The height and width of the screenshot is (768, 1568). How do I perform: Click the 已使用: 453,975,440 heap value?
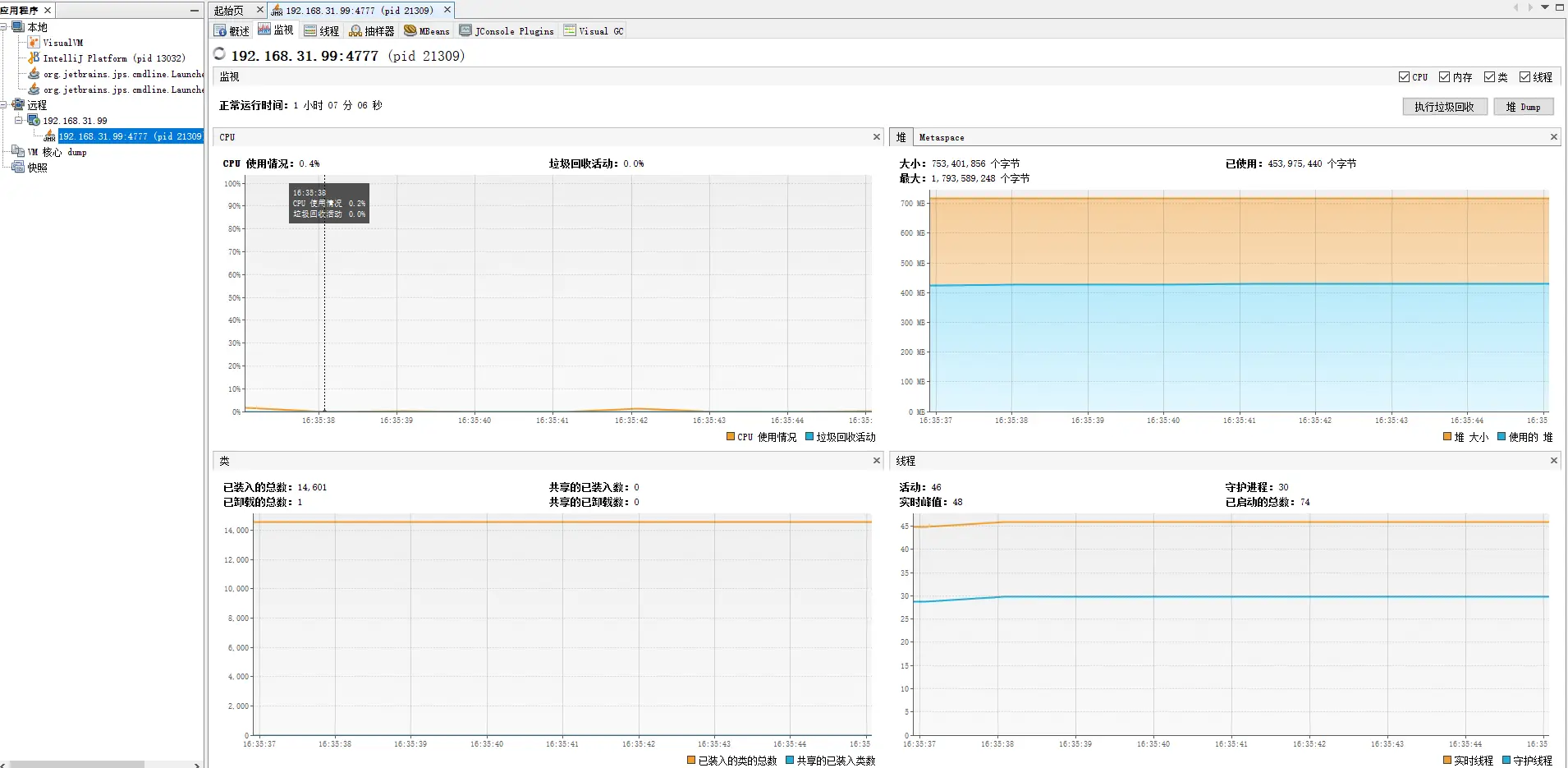1291,163
